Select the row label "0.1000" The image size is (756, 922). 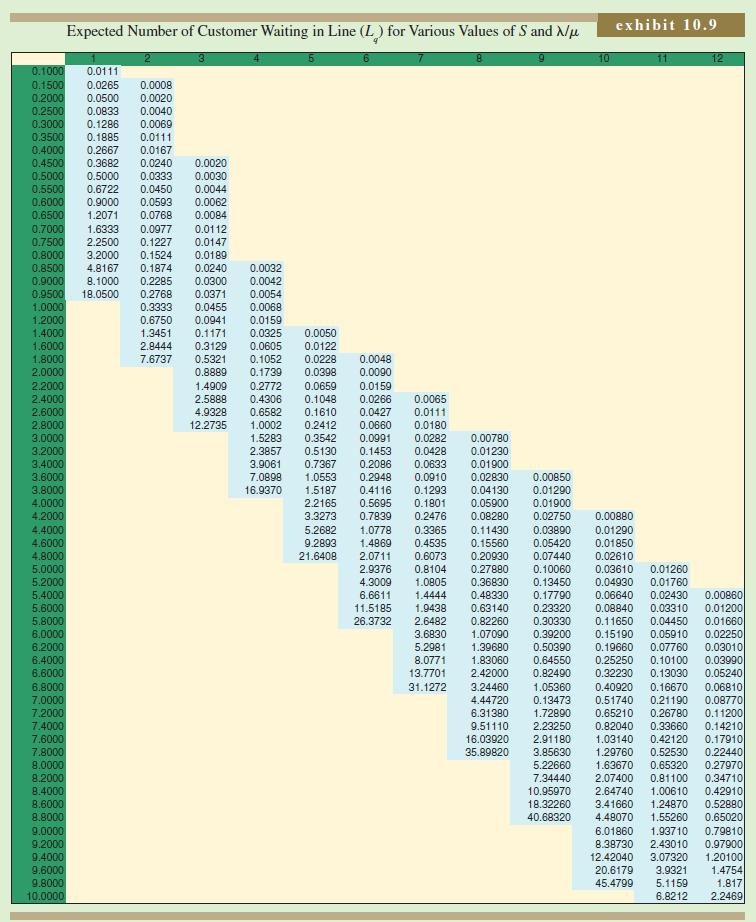[48, 72]
